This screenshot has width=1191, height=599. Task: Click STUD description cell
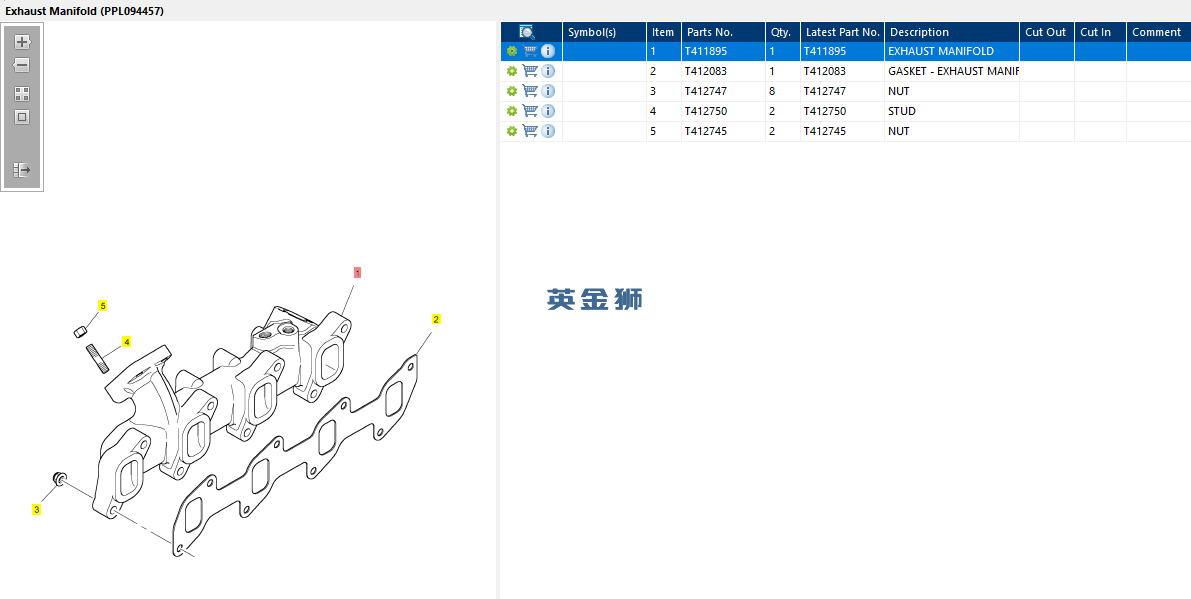952,111
